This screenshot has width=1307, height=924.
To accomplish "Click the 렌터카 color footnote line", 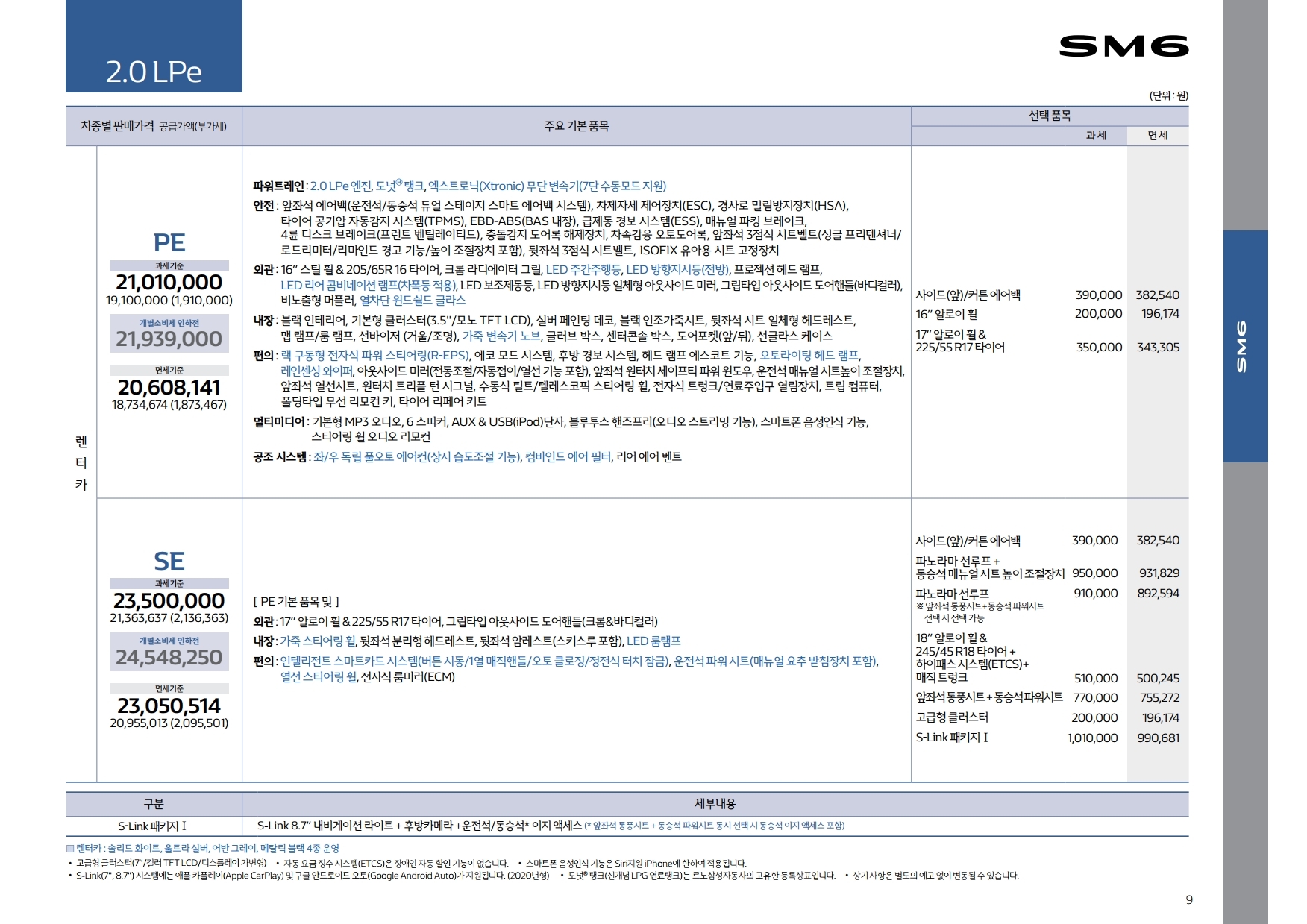I will (202, 848).
